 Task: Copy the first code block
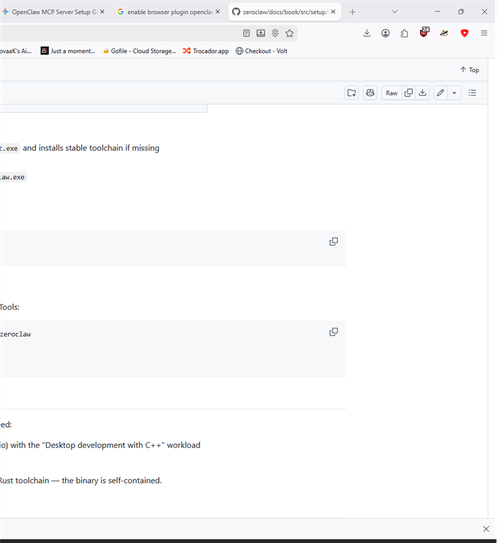(x=333, y=242)
